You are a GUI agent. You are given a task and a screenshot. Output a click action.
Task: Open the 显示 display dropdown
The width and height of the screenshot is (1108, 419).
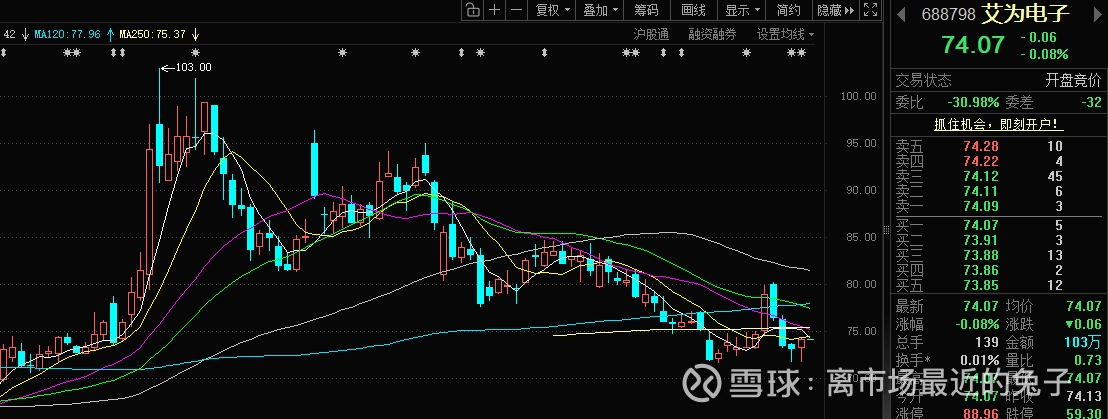[x=742, y=10]
